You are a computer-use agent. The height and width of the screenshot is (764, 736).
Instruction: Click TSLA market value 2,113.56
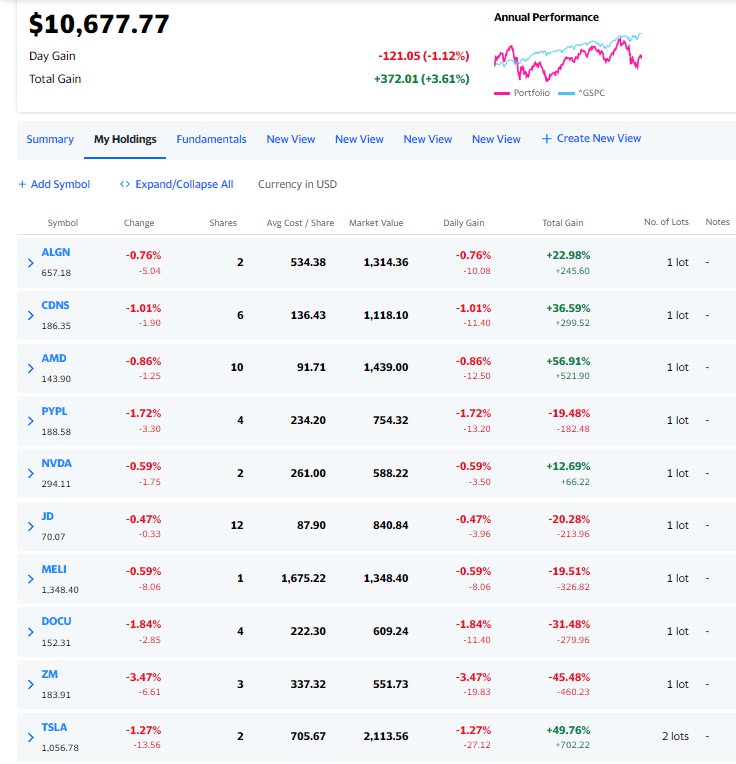click(x=386, y=736)
